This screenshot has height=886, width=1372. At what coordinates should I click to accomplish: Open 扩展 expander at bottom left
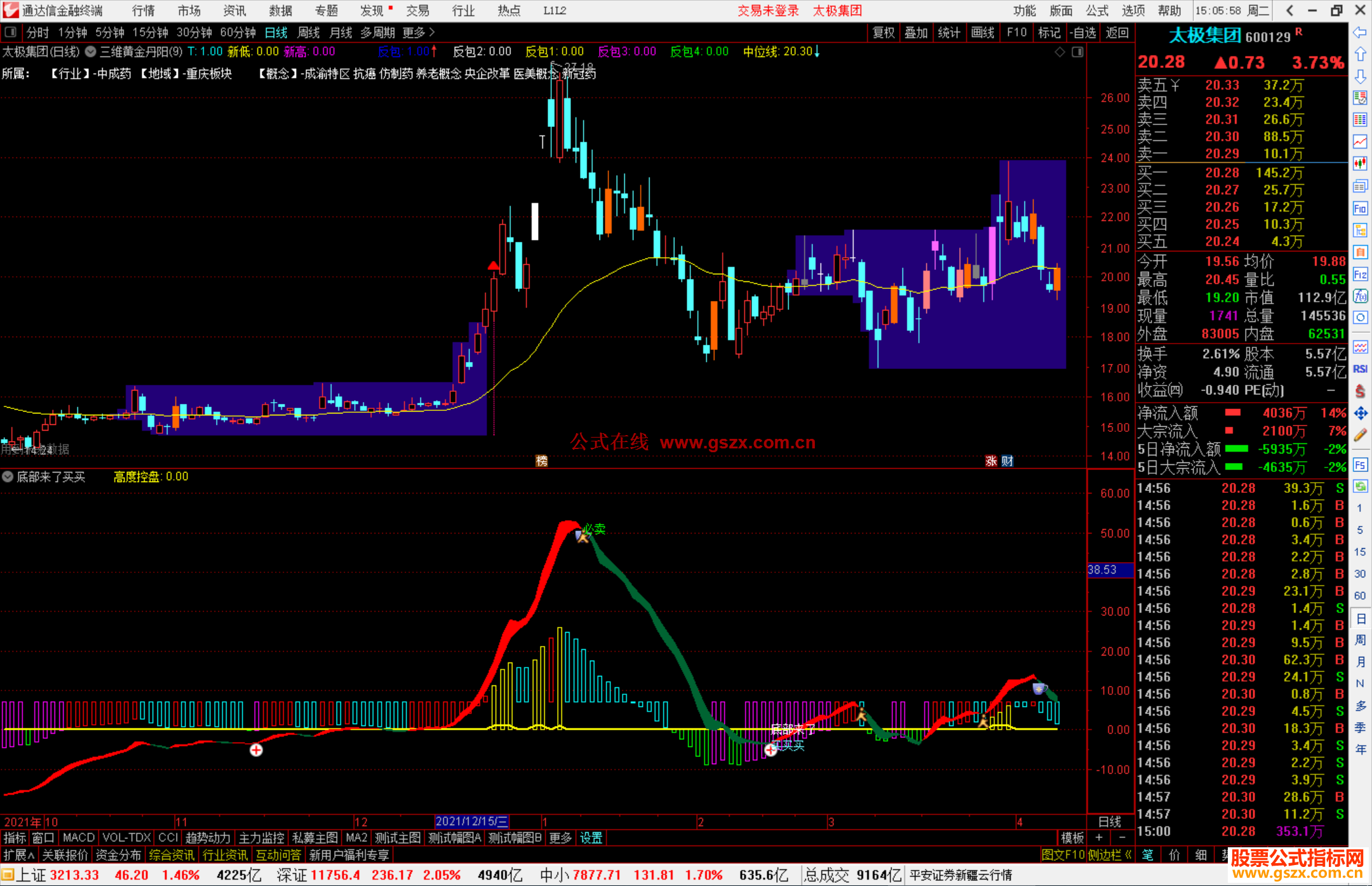18,855
